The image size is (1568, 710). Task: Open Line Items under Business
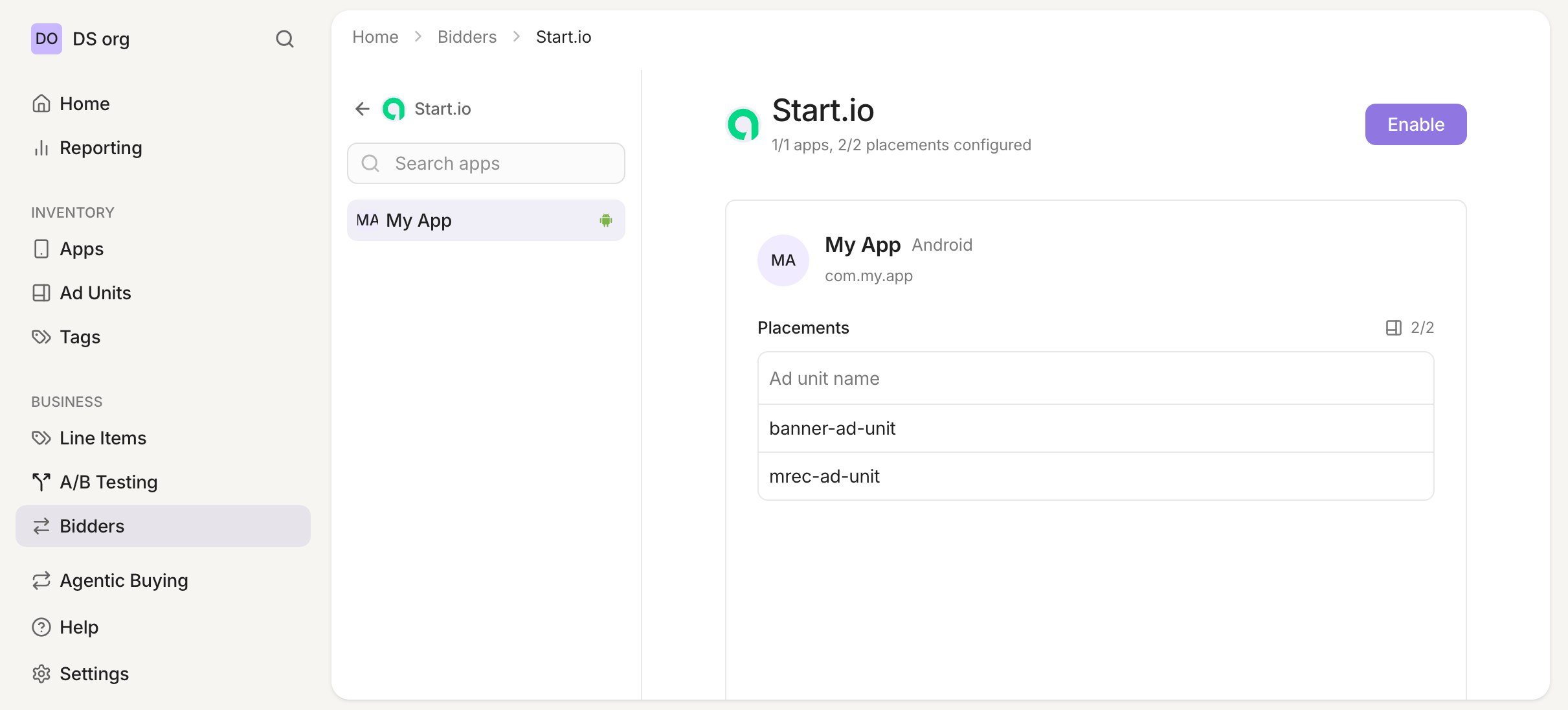(163, 438)
